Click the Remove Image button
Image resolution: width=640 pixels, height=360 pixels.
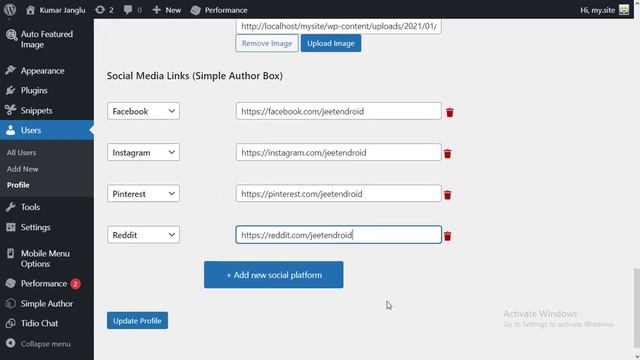[x=267, y=43]
